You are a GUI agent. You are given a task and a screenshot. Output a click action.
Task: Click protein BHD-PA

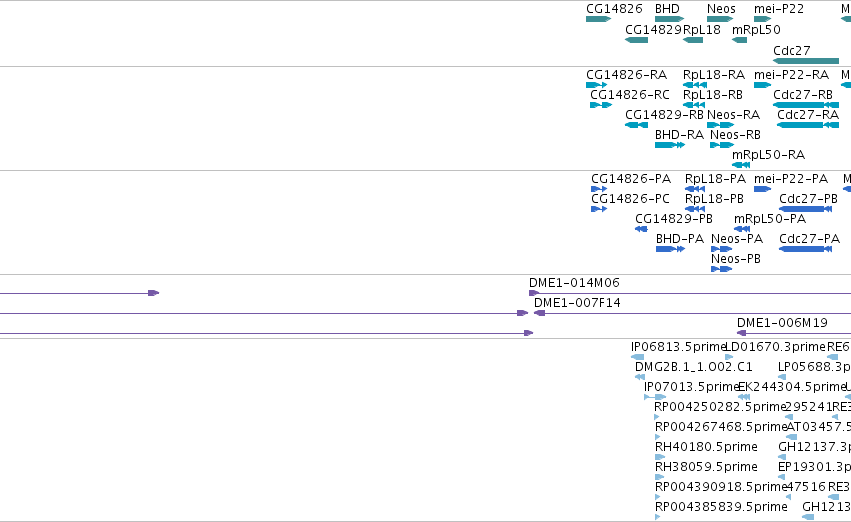670,249
